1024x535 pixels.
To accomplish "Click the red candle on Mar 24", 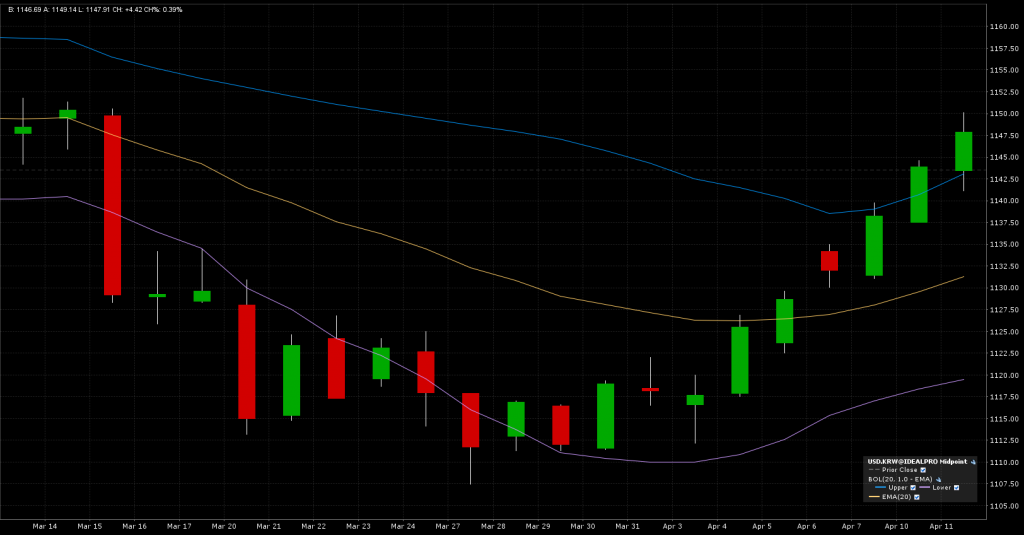I will coord(426,372).
